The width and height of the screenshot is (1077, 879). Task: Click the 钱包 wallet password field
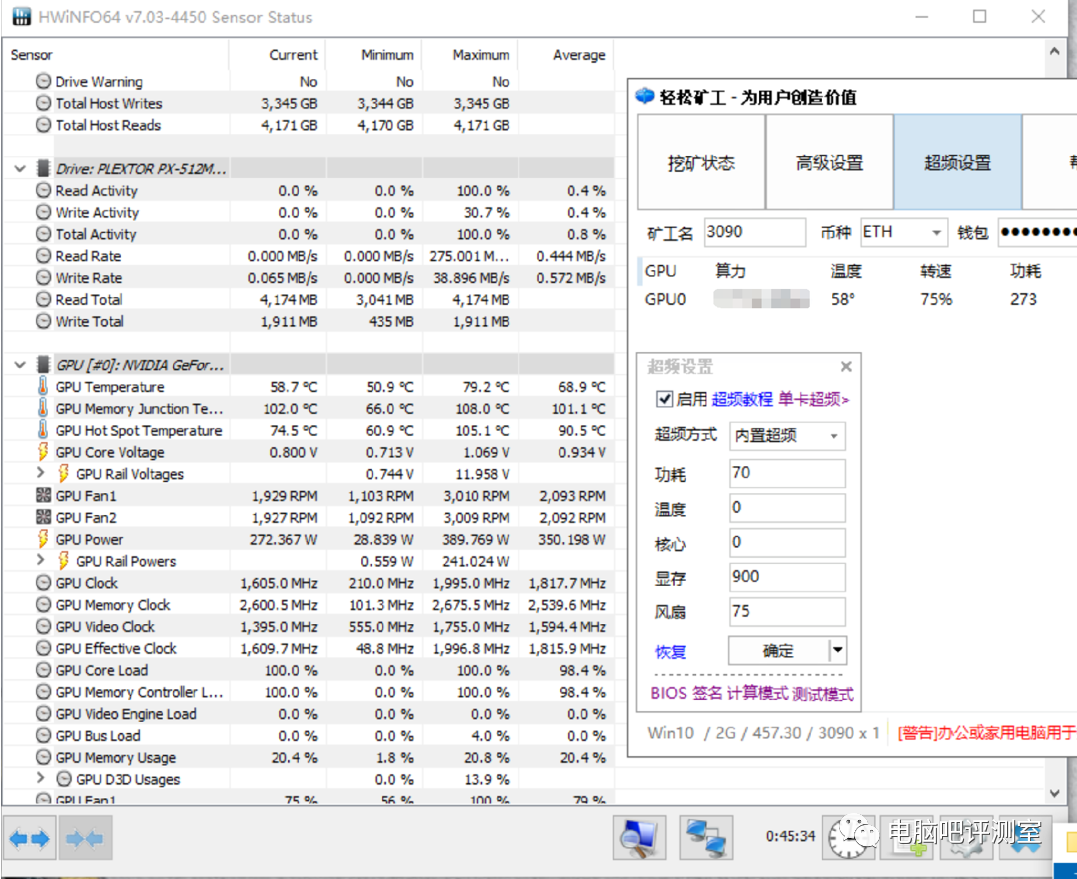pos(1036,232)
